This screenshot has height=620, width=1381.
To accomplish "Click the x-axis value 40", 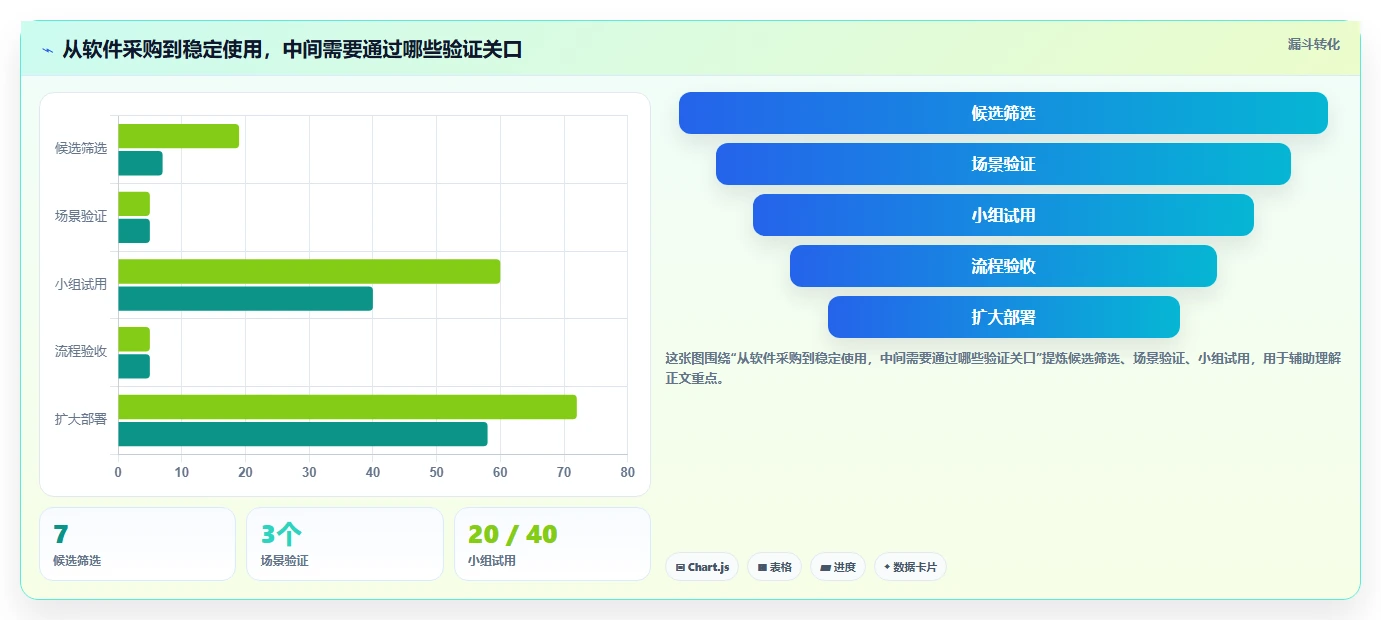I will 373,472.
